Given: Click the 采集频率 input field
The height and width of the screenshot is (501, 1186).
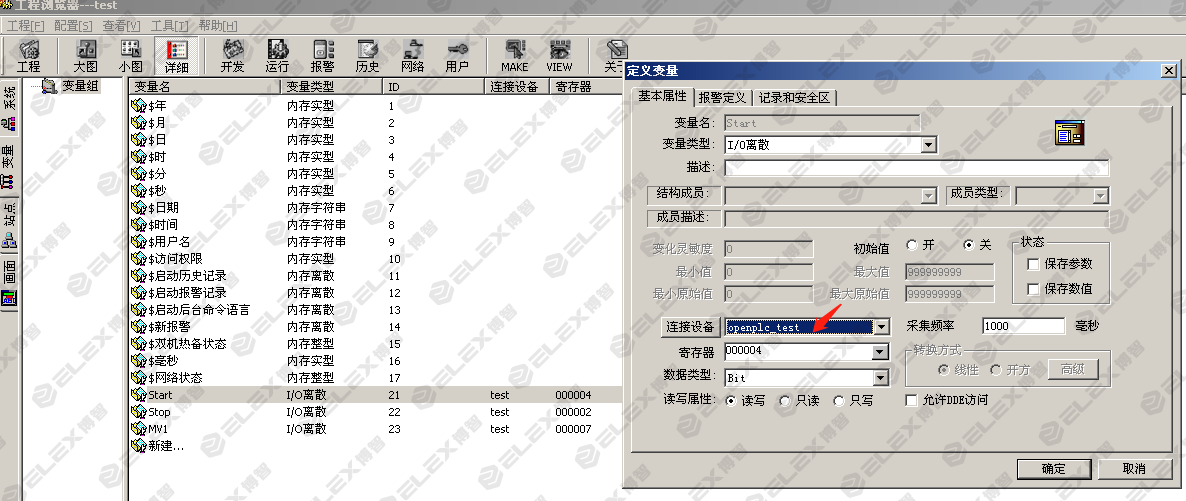Looking at the screenshot, I should coord(1023,326).
